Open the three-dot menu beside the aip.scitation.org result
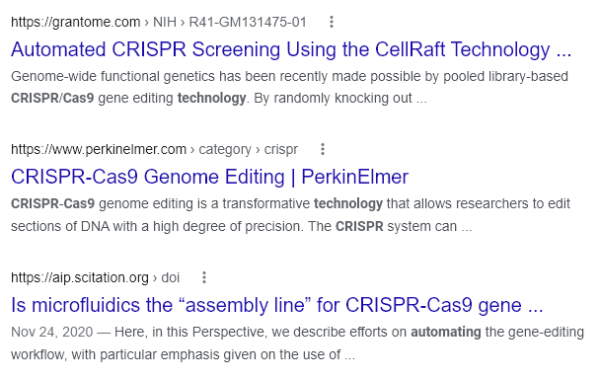Screen dimensions: 600x380 pyautogui.click(x=204, y=277)
